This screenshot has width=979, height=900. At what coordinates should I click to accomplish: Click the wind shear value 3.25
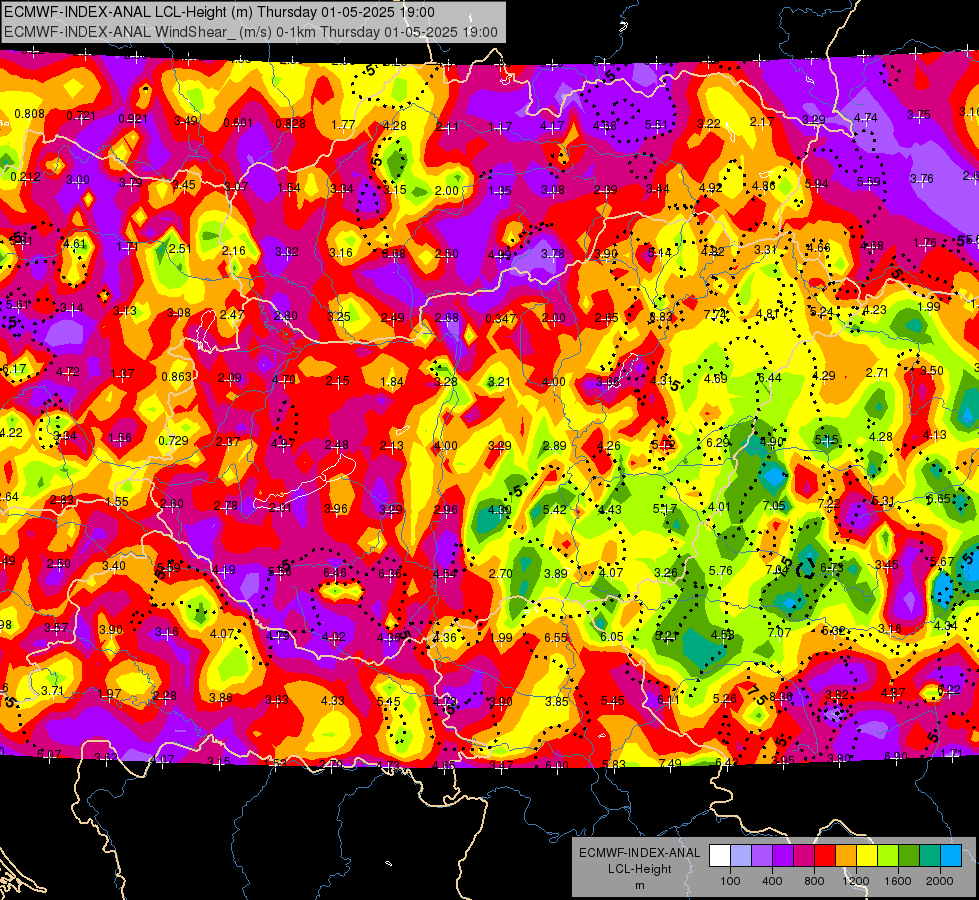pos(339,317)
